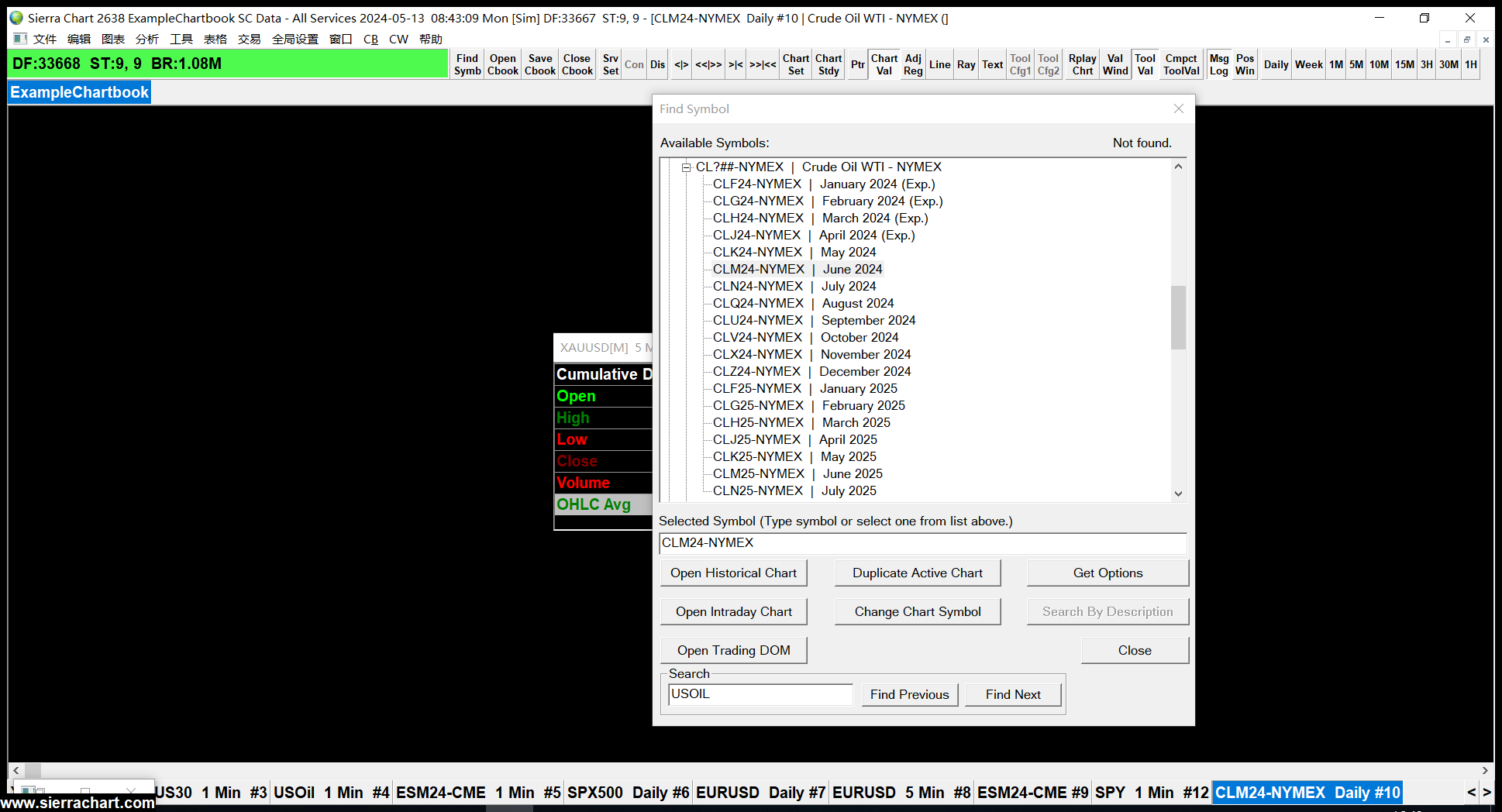Click the Find Previous button
The height and width of the screenshot is (812, 1502).
pyautogui.click(x=910, y=695)
